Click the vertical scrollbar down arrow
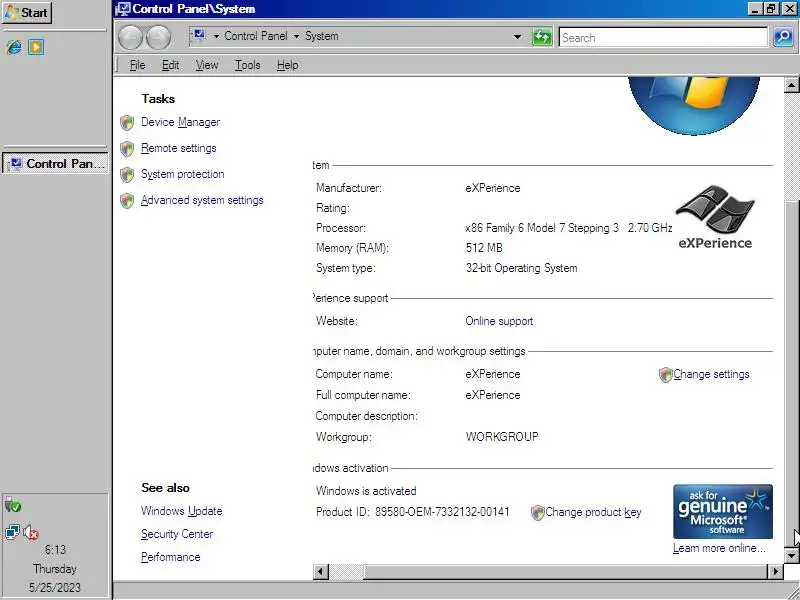Image resolution: width=800 pixels, height=600 pixels. click(791, 555)
